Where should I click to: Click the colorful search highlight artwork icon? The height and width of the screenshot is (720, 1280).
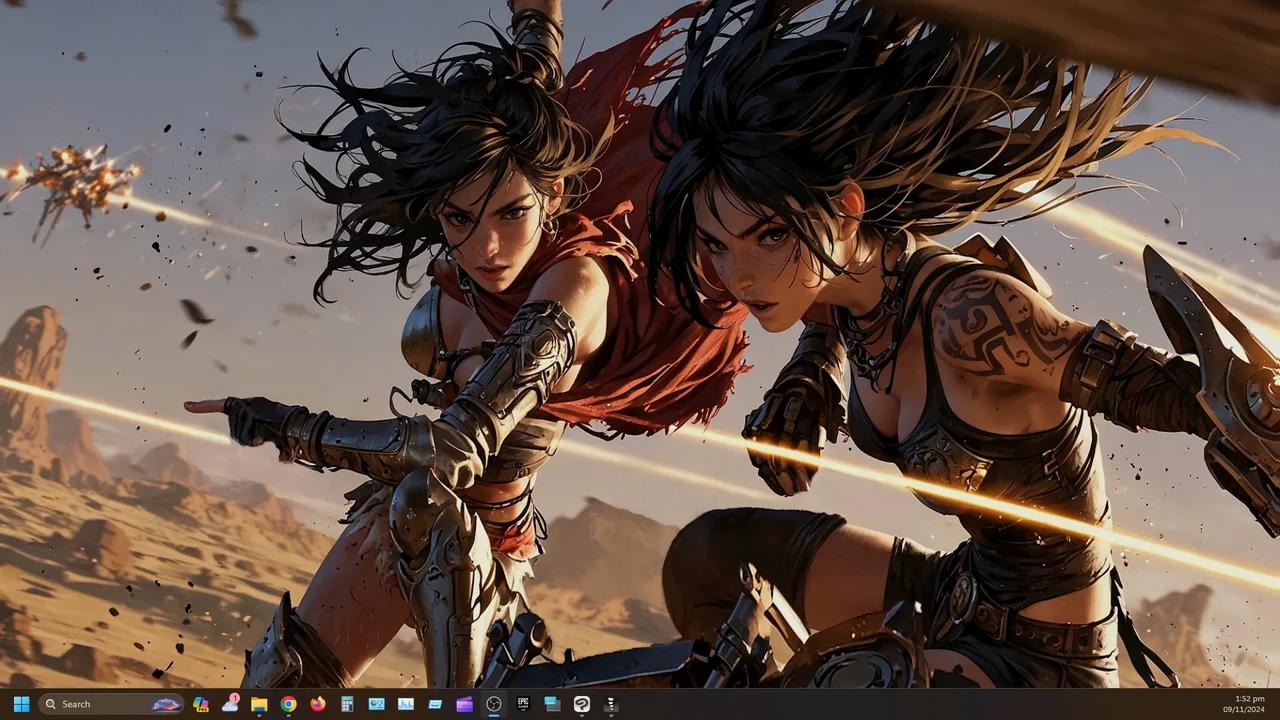tap(165, 704)
